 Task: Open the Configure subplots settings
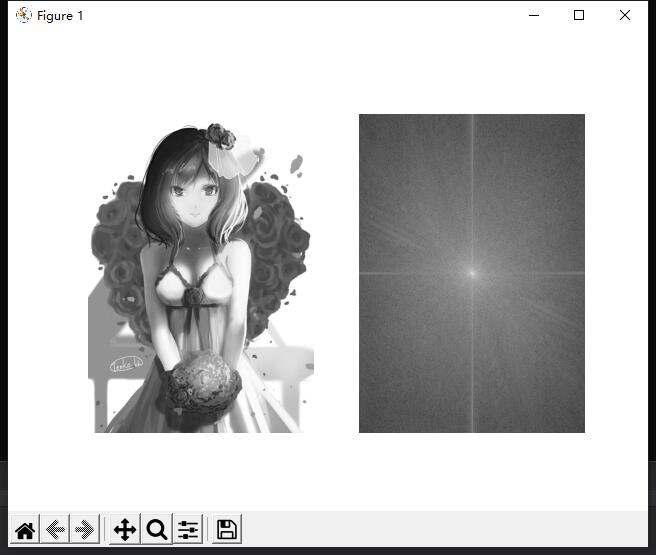pos(188,530)
